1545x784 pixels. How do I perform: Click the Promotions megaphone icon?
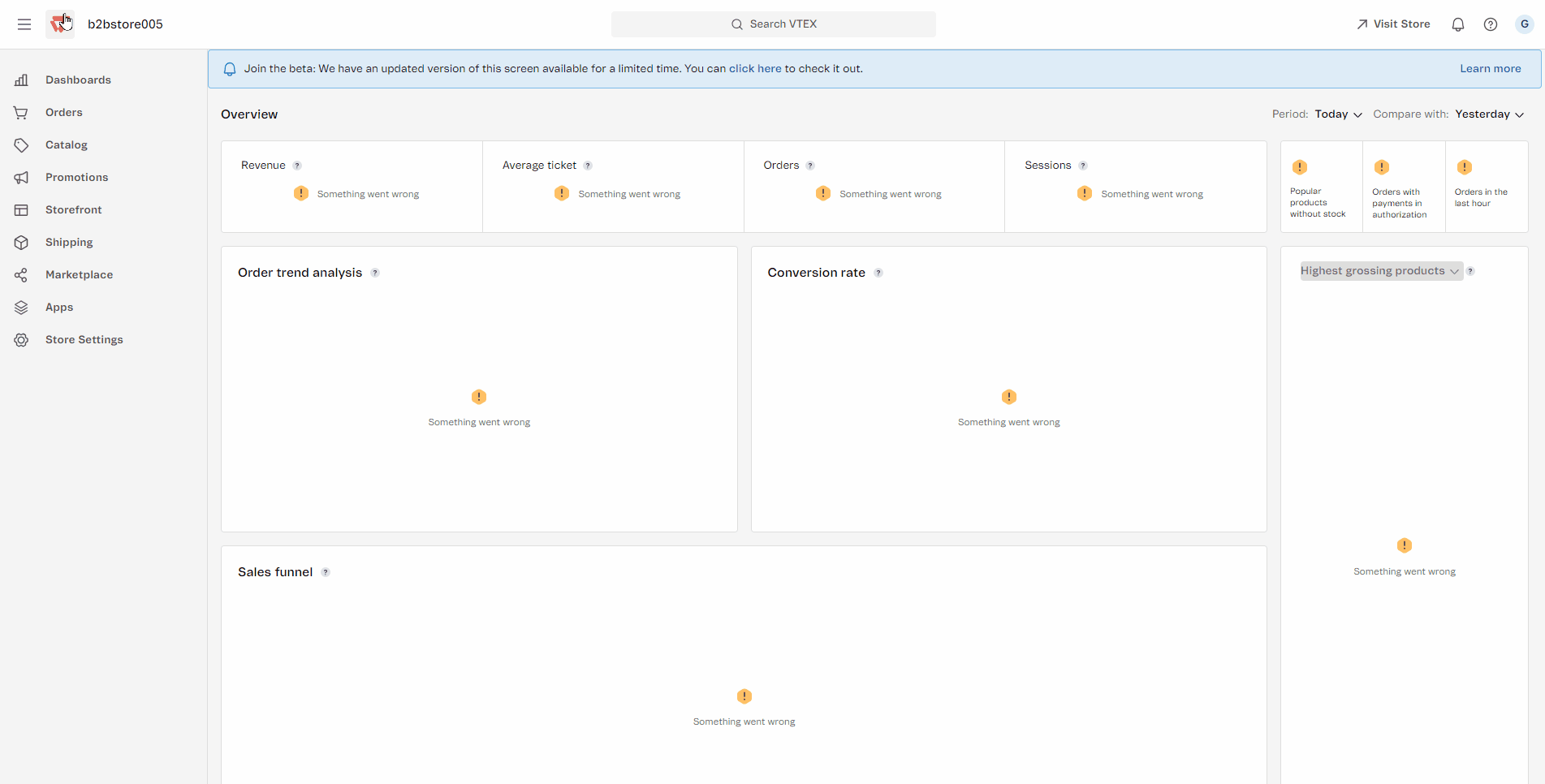[x=21, y=177]
